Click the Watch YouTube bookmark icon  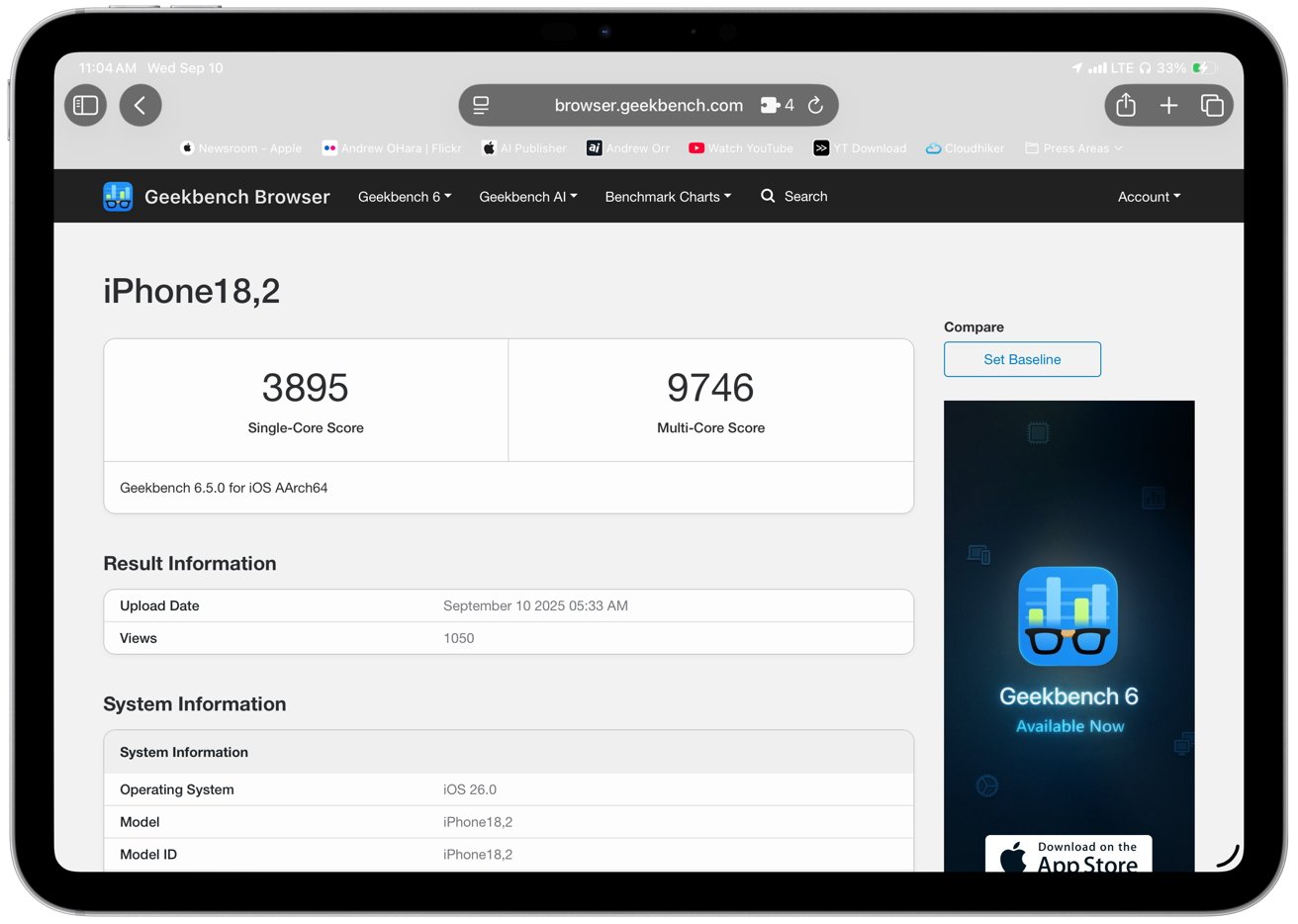tap(696, 147)
